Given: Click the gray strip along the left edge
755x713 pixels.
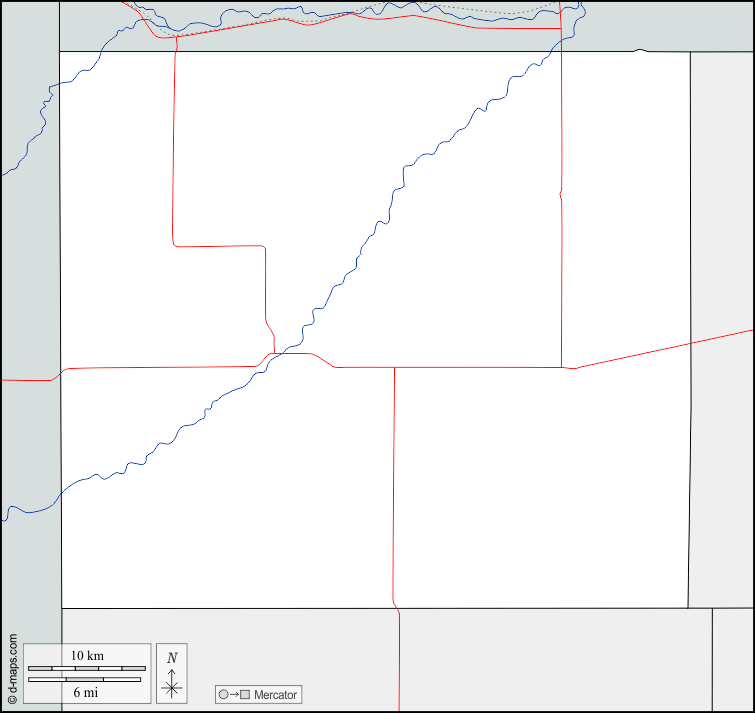Looking at the screenshot, I should [28, 300].
